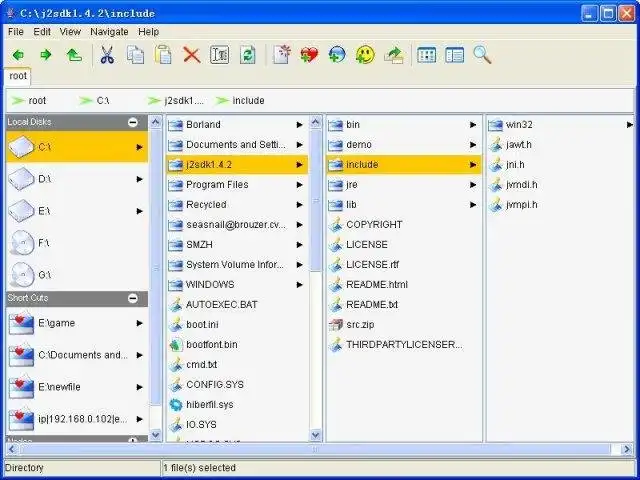Select the Documents and Setti... folder
Screen dimensions: 640x480
(237, 144)
